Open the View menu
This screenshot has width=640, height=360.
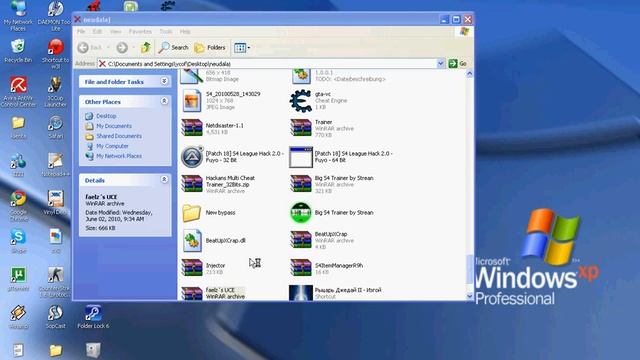(116, 31)
